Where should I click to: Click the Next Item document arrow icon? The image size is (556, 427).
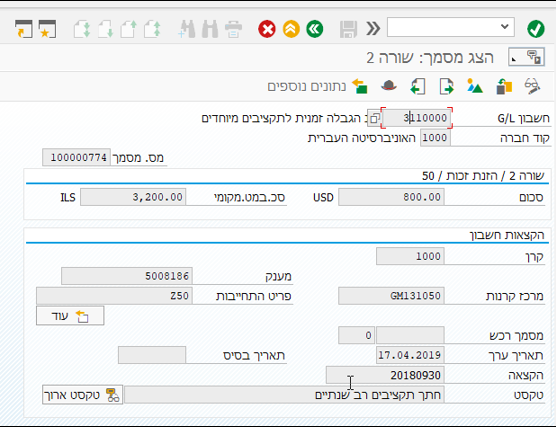point(446,86)
